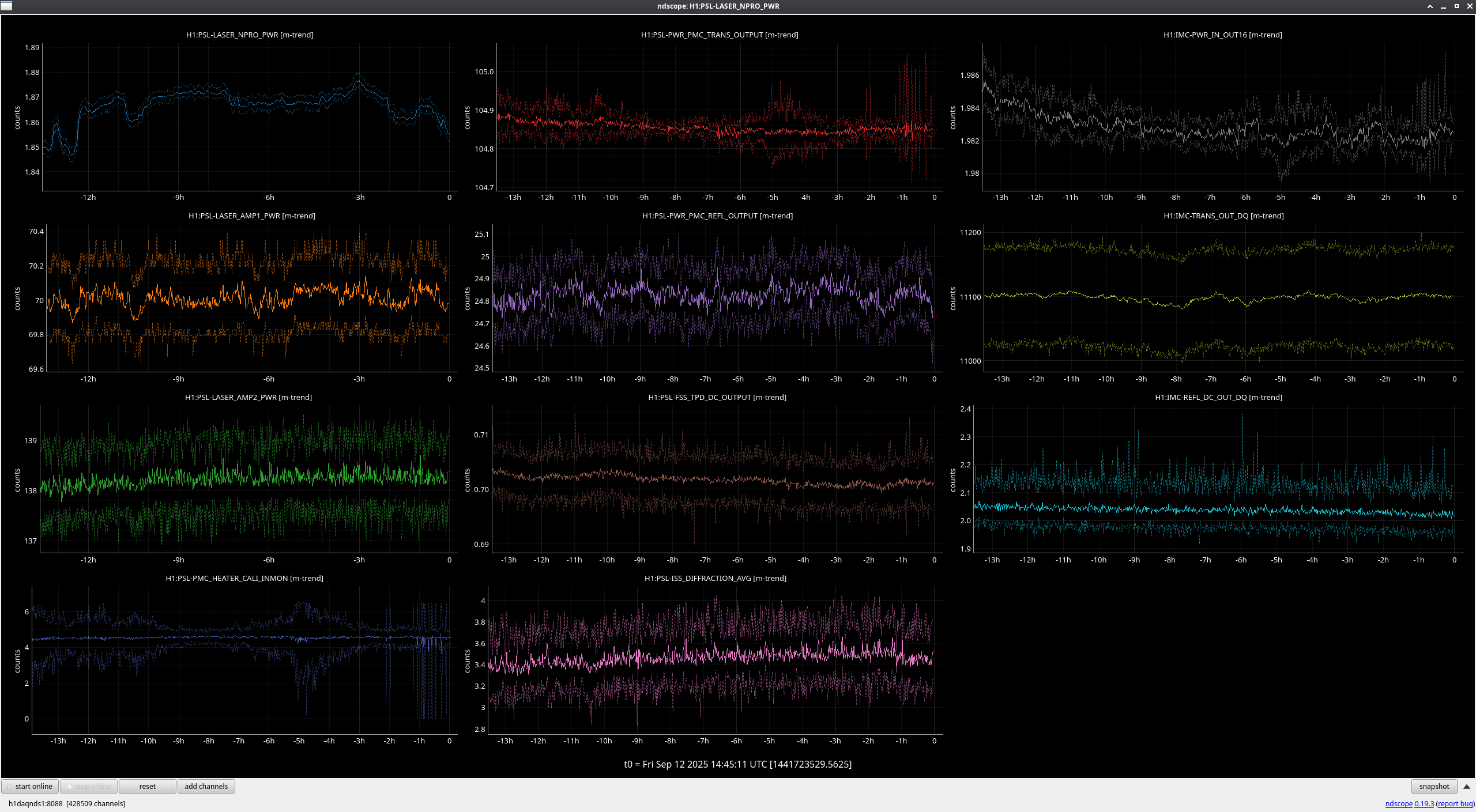Click the H1:PSL-ISS_DIFFRACTION_AVG plot title
The image size is (1476, 812).
pyautogui.click(x=715, y=578)
